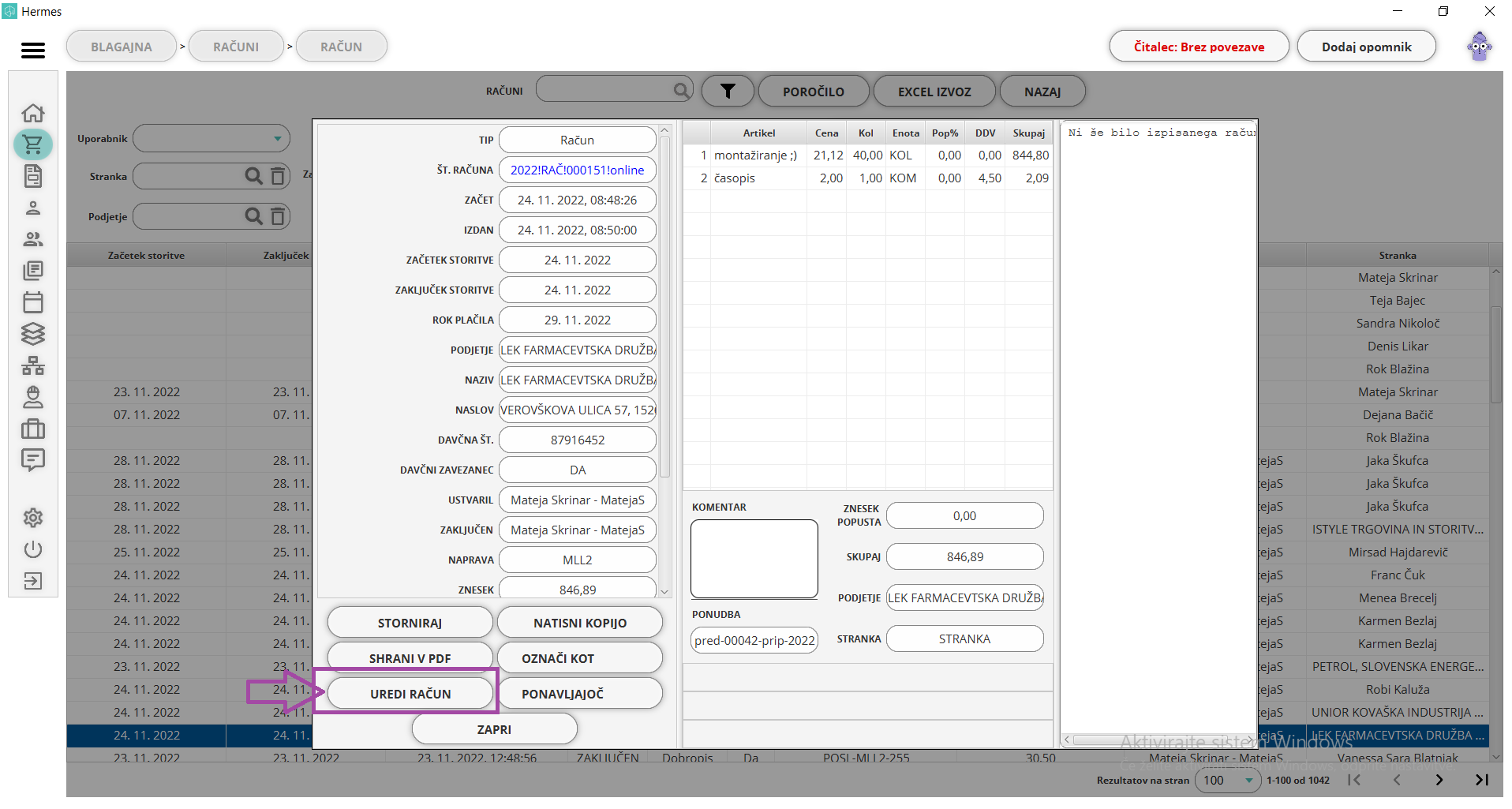Open the results per page dropdown
The image size is (1512, 809).
click(x=1227, y=780)
